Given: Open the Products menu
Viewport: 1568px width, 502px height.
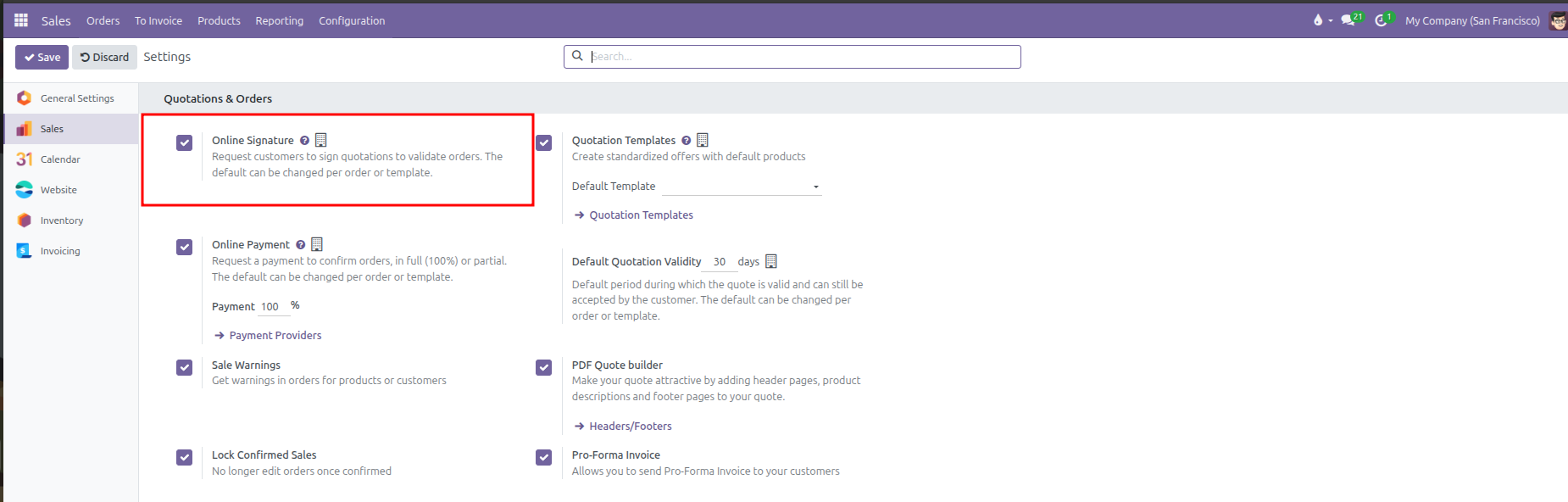Looking at the screenshot, I should click(x=219, y=20).
